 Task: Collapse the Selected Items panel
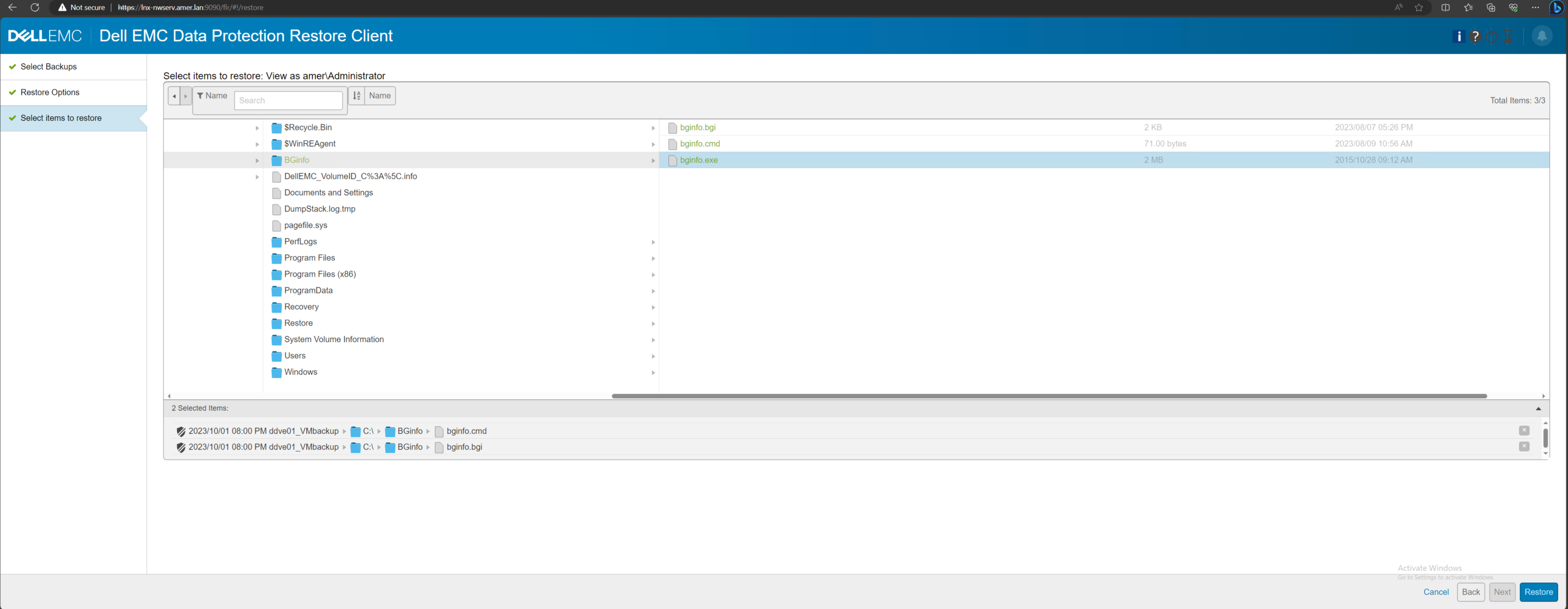pyautogui.click(x=1540, y=408)
